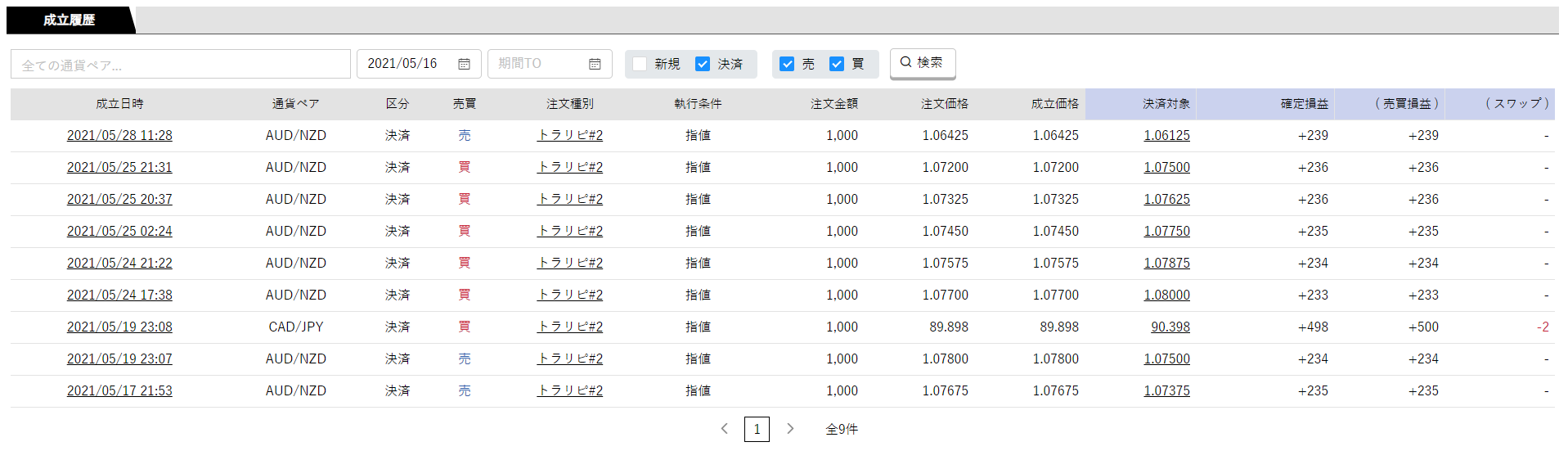Uncheck the 決済 checkbox

pyautogui.click(x=703, y=64)
